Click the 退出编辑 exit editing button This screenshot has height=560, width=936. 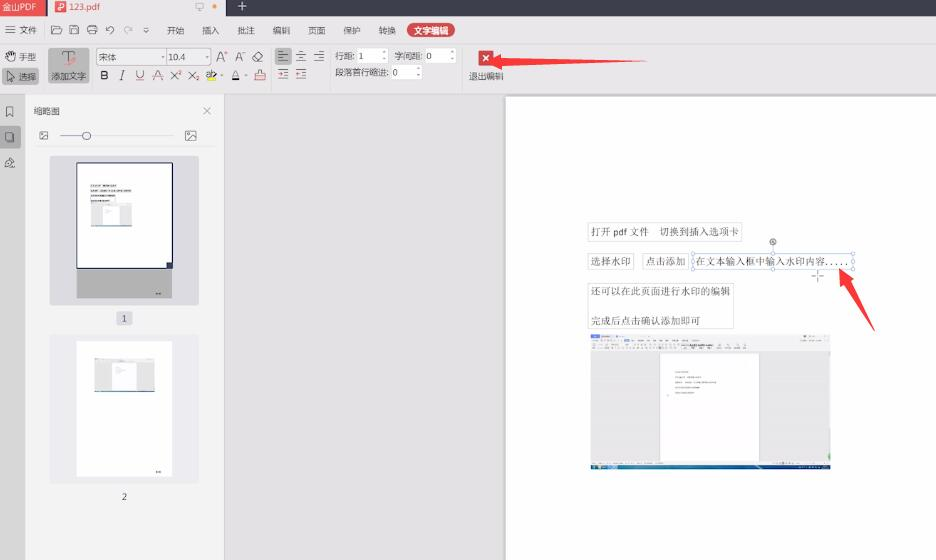tap(486, 66)
